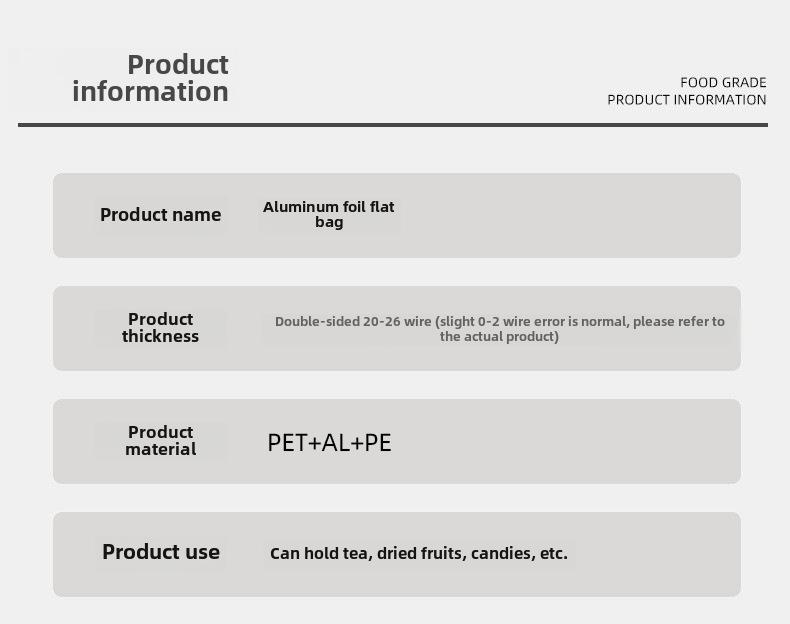
Task: Click the FOOD GRADE text
Action: click(723, 83)
